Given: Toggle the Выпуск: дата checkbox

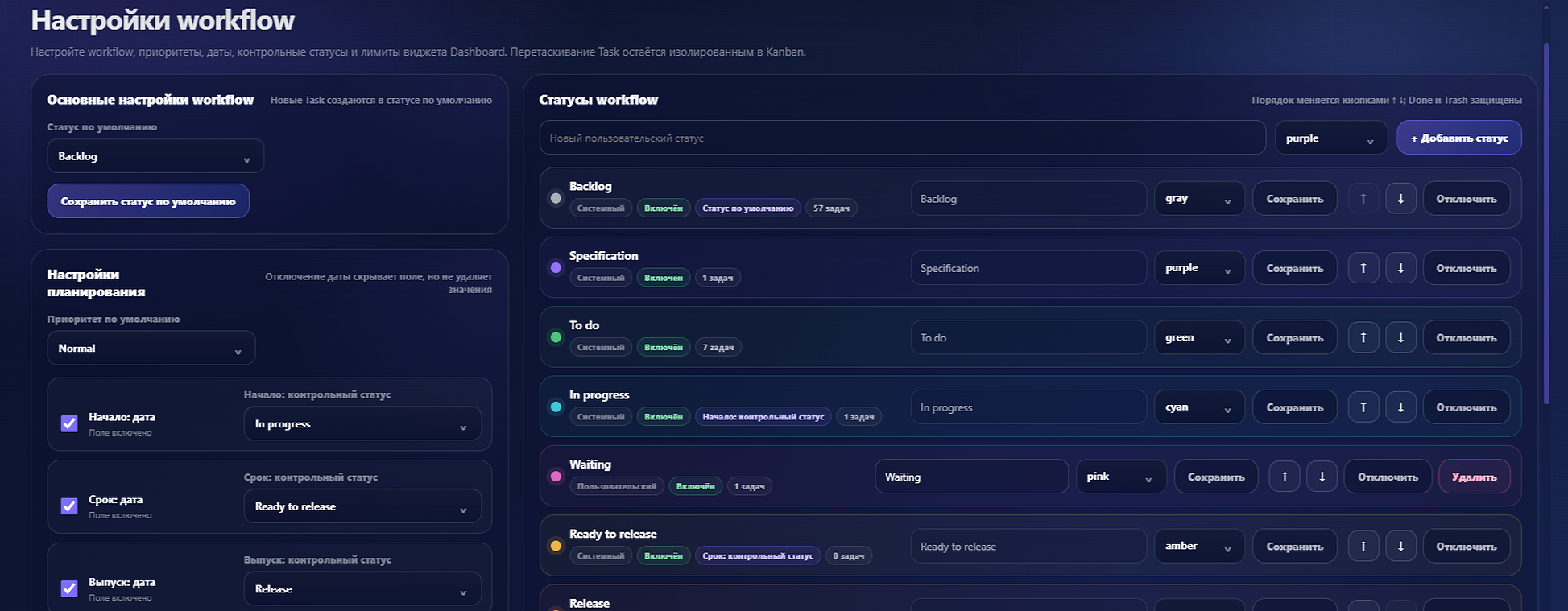Looking at the screenshot, I should (x=69, y=588).
